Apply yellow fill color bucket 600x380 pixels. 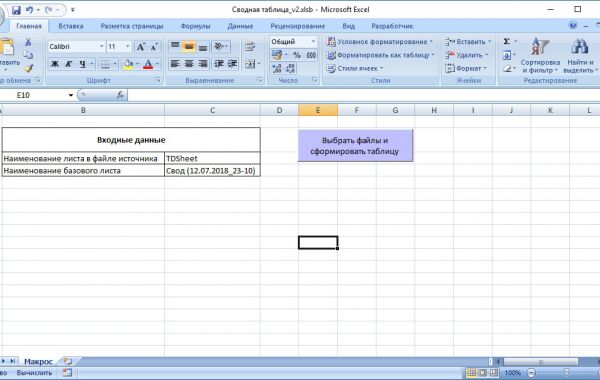(x=128, y=64)
